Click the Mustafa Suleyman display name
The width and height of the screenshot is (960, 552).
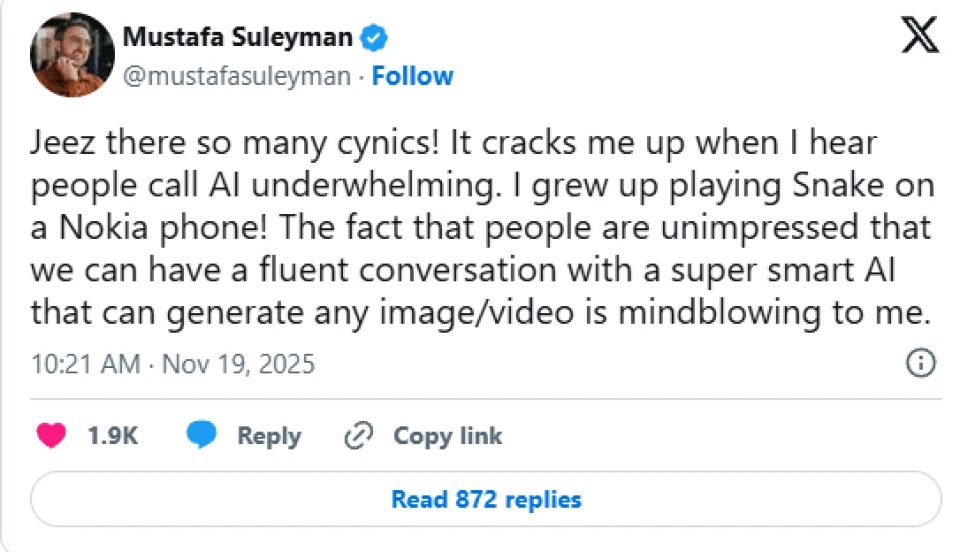click(237, 39)
